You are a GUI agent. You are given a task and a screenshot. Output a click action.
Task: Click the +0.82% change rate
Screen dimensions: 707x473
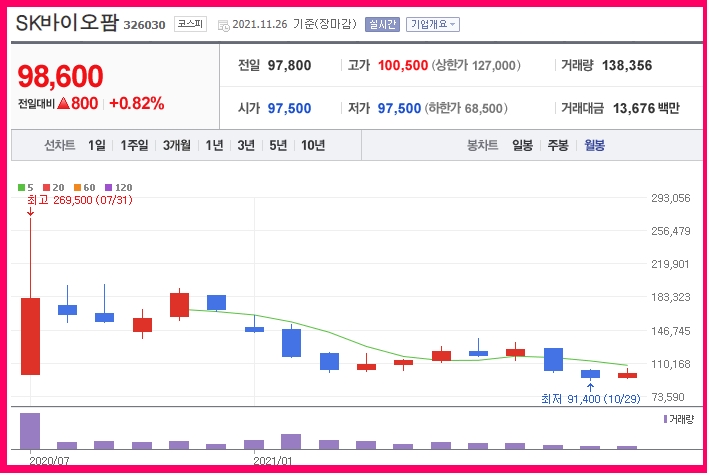pyautogui.click(x=137, y=103)
